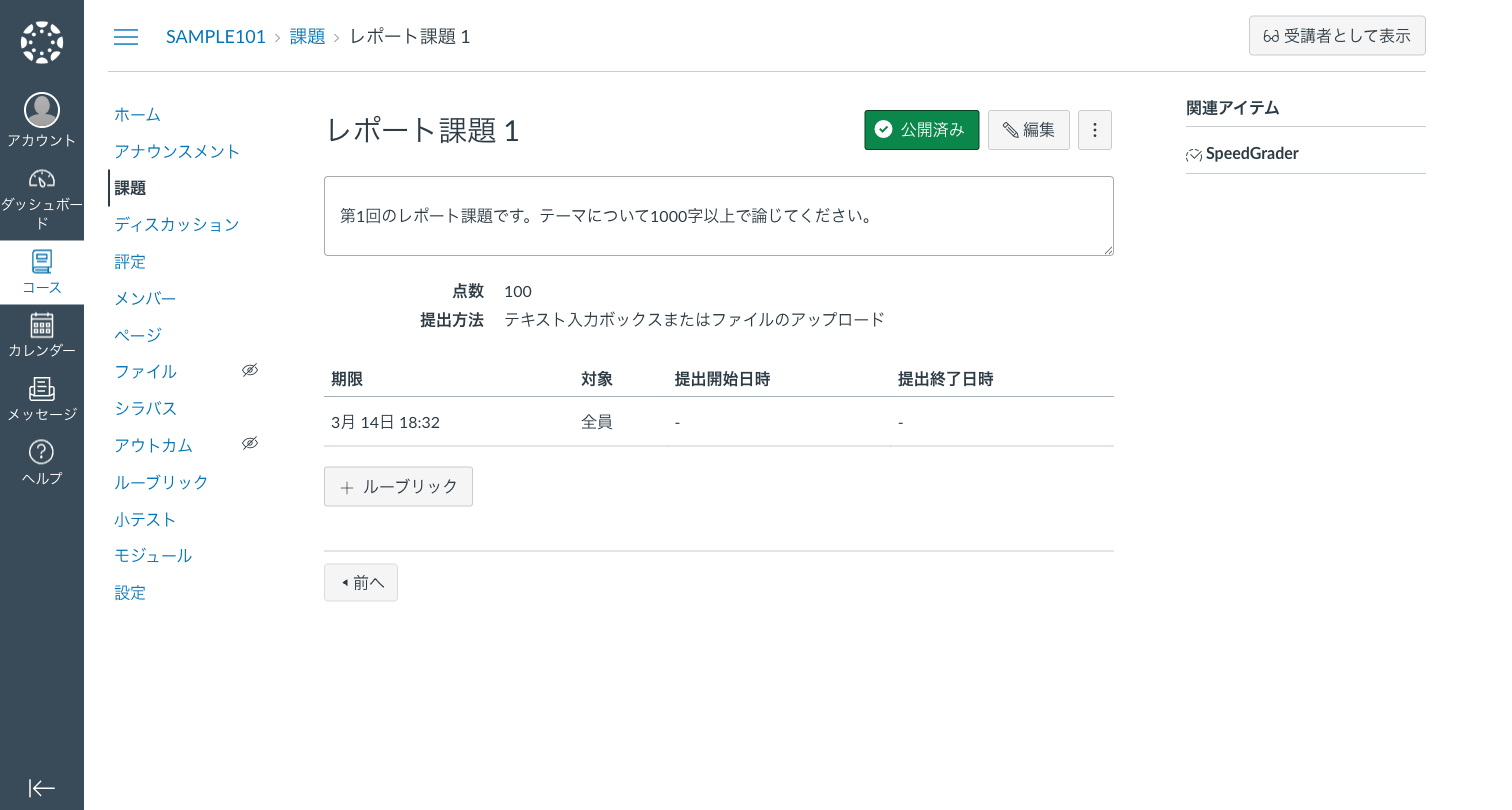Open the Dashboard from the global navigation
1512x810 pixels.
pyautogui.click(x=41, y=180)
